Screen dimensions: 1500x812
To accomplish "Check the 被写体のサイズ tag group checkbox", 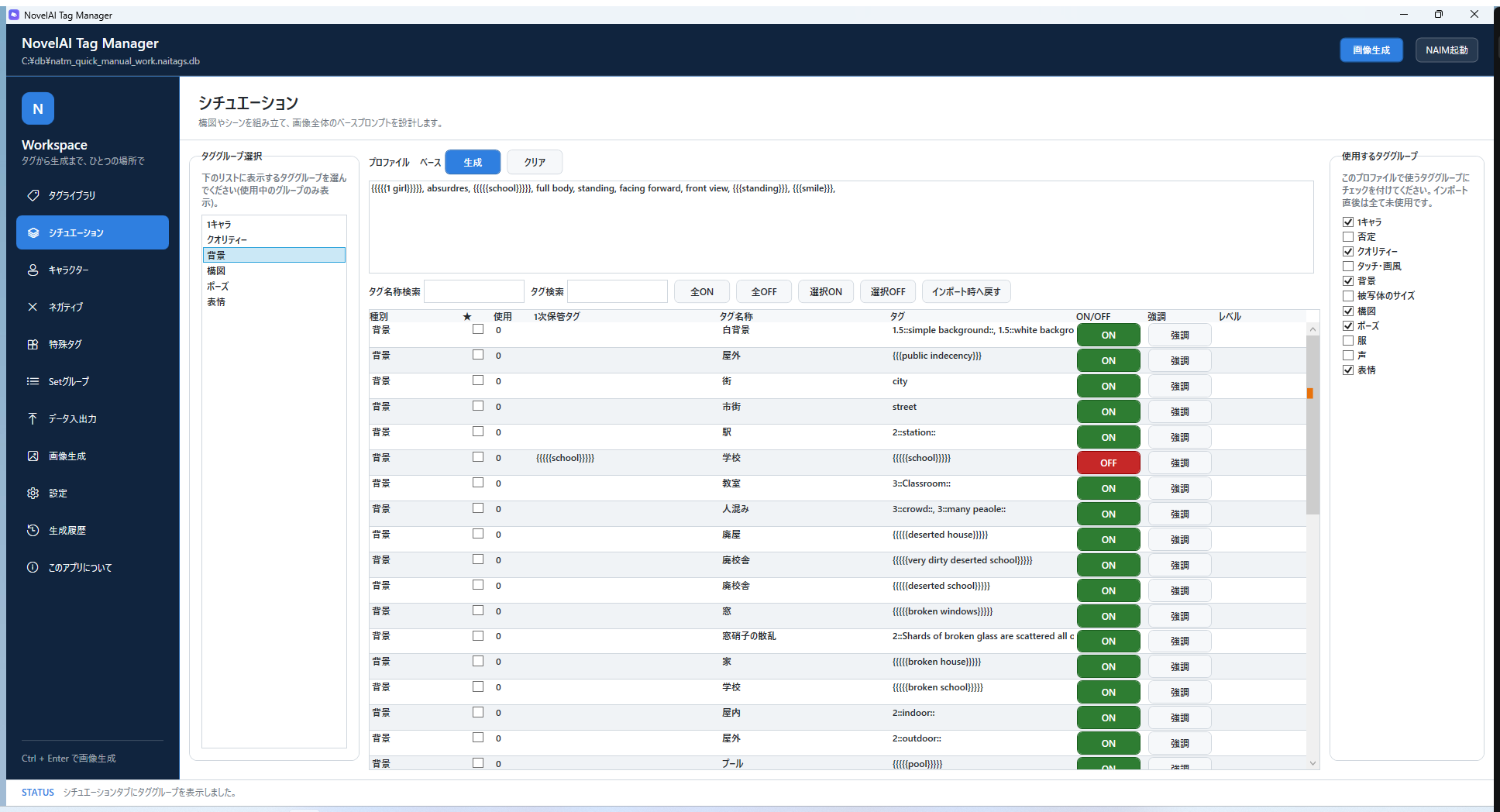I will click(x=1348, y=295).
